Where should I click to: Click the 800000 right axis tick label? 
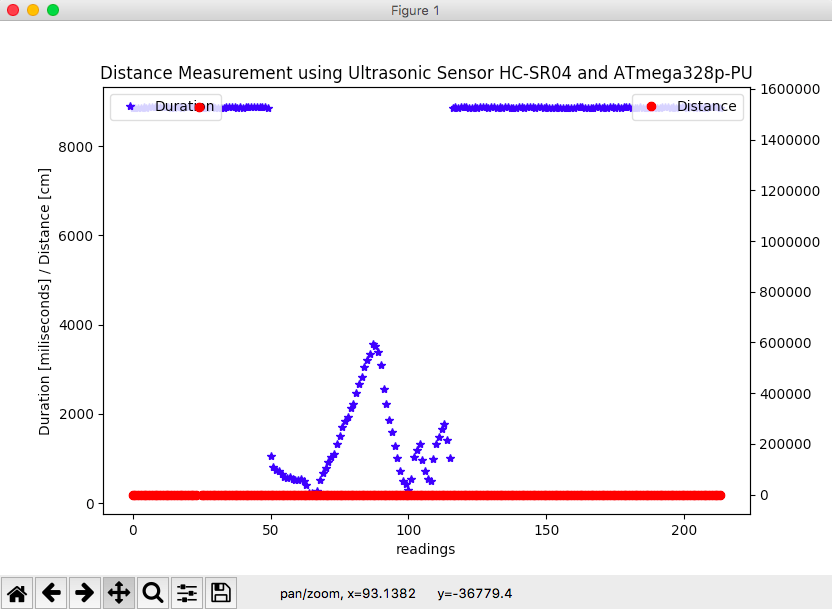pyautogui.click(x=785, y=292)
